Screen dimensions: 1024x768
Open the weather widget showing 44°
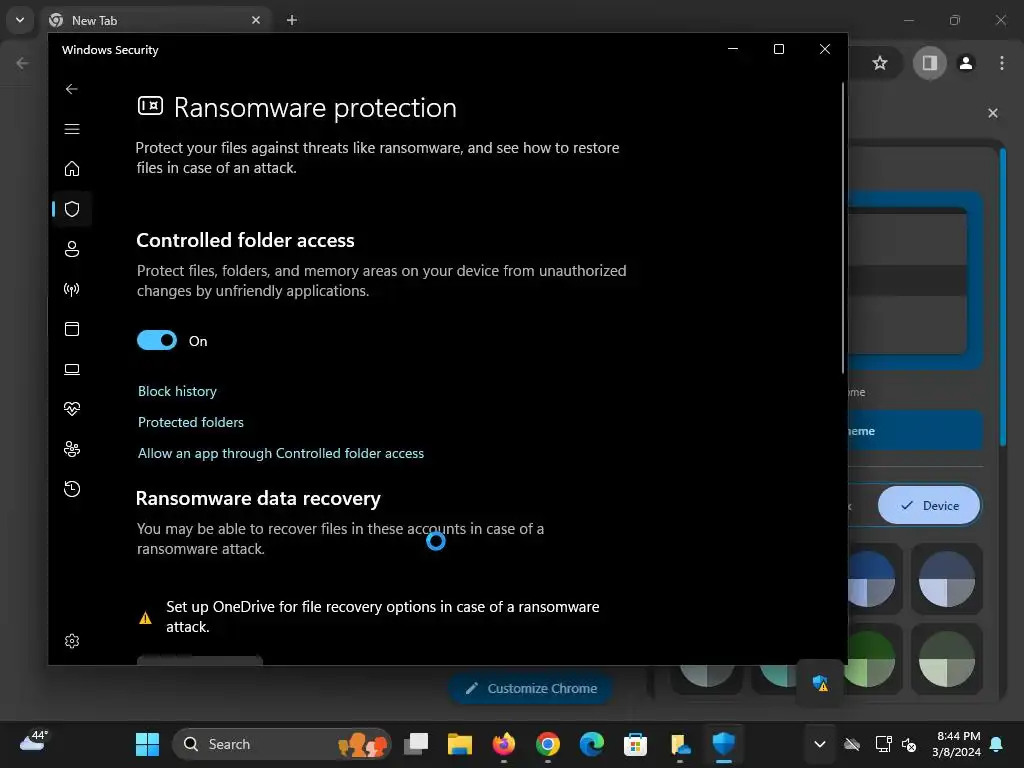(34, 741)
